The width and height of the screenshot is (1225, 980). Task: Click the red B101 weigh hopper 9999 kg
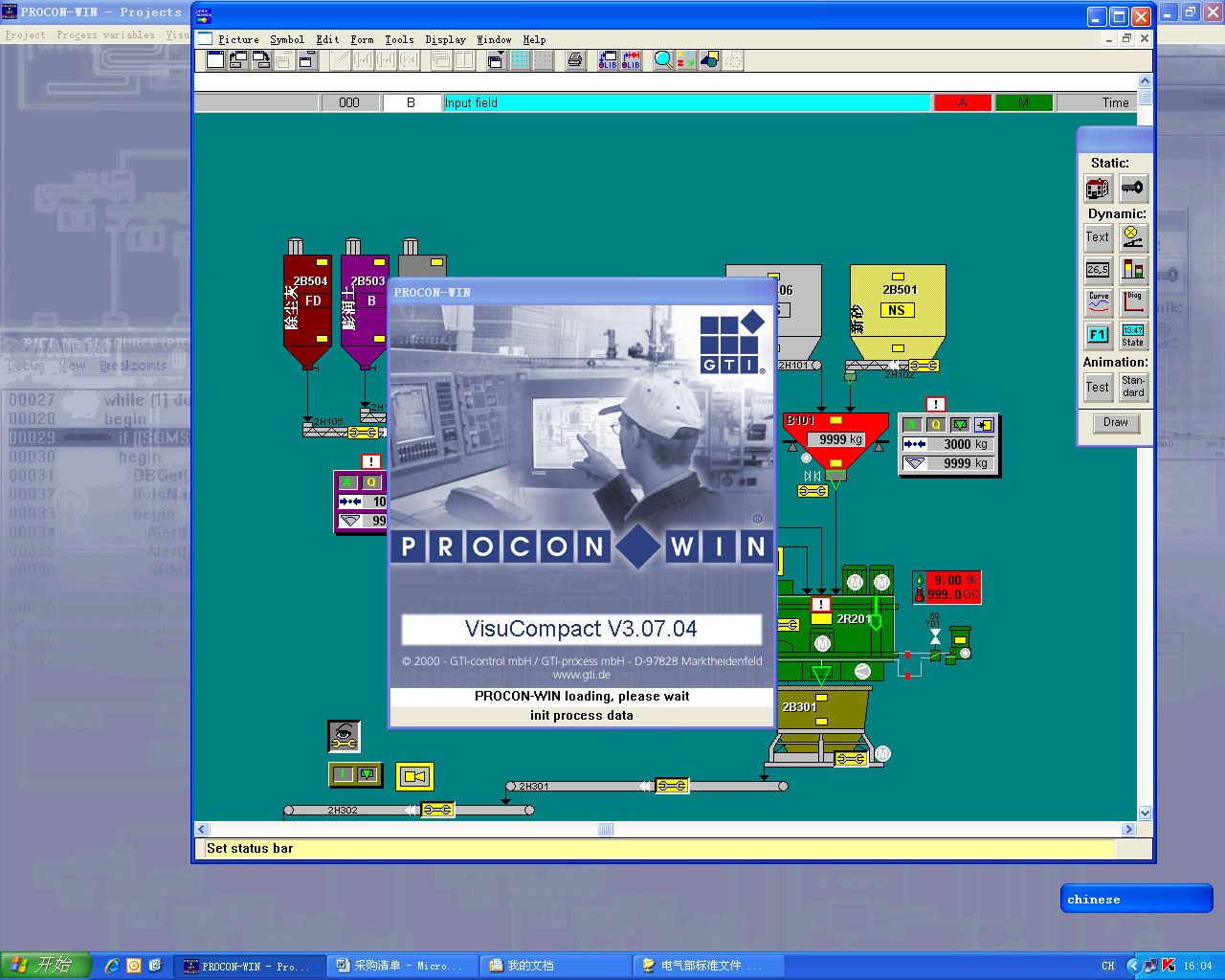[835, 439]
